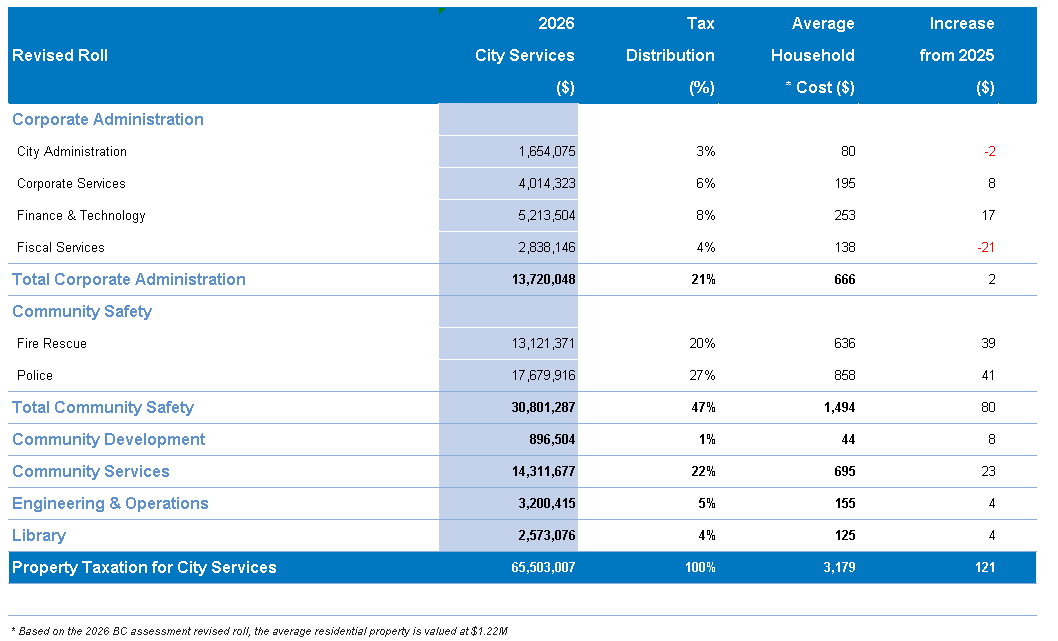Image resolution: width=1058 pixels, height=641 pixels.
Task: Click the 'Fire Rescue' row label
Action: [x=51, y=343]
